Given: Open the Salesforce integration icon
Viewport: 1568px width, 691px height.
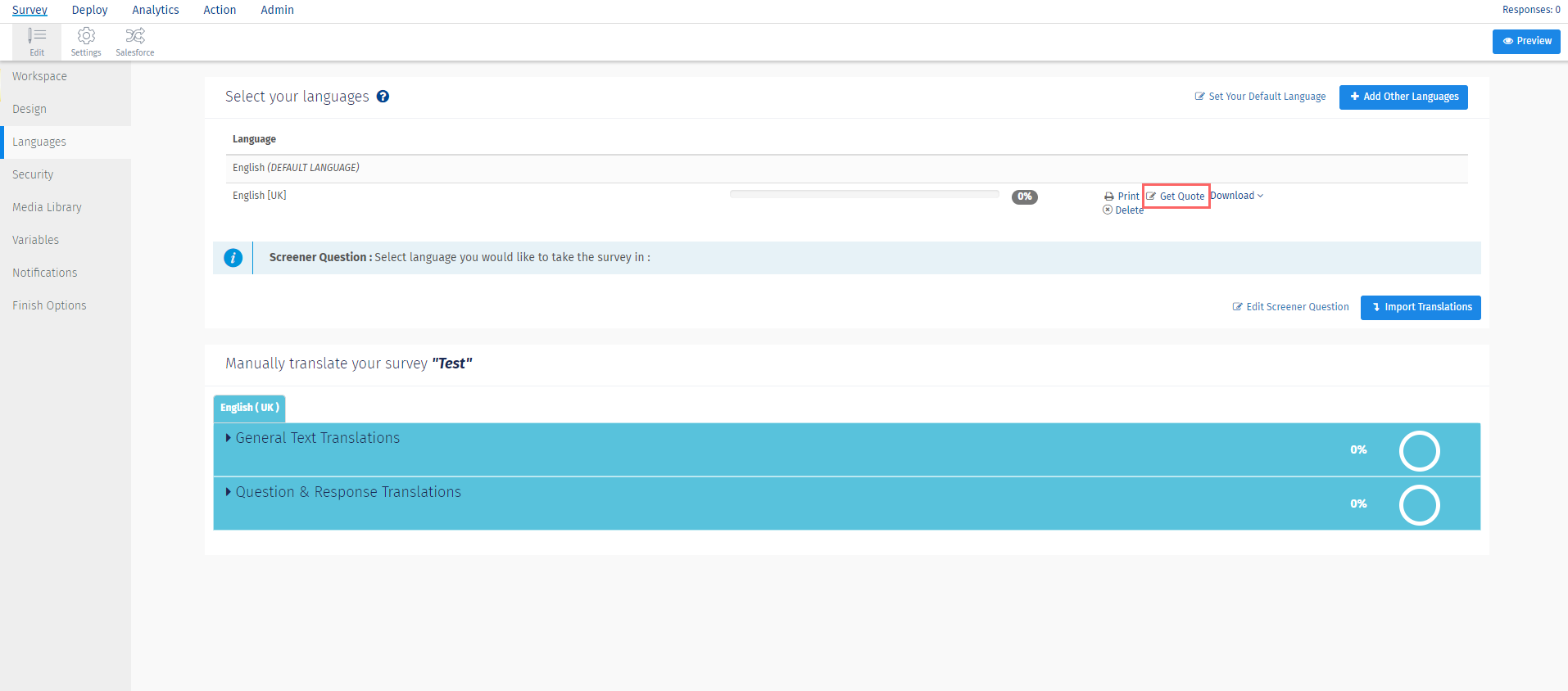Looking at the screenshot, I should coord(135,42).
